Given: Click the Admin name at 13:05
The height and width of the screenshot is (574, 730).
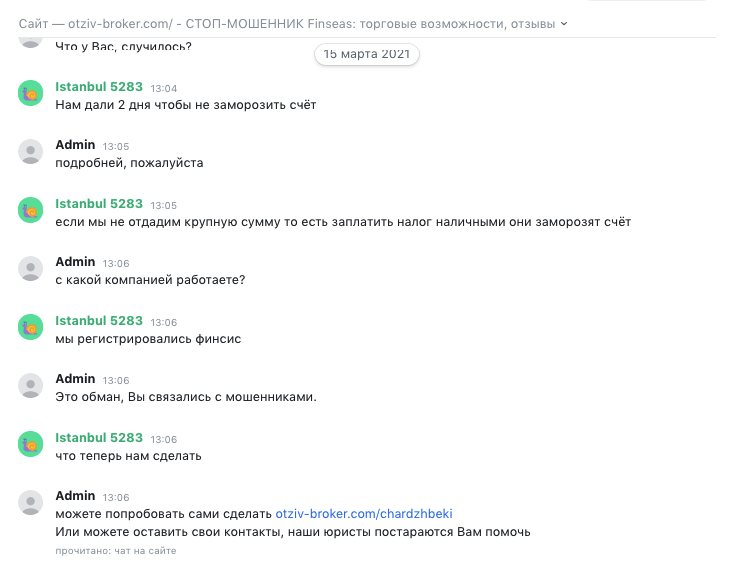Looking at the screenshot, I should tap(75, 145).
